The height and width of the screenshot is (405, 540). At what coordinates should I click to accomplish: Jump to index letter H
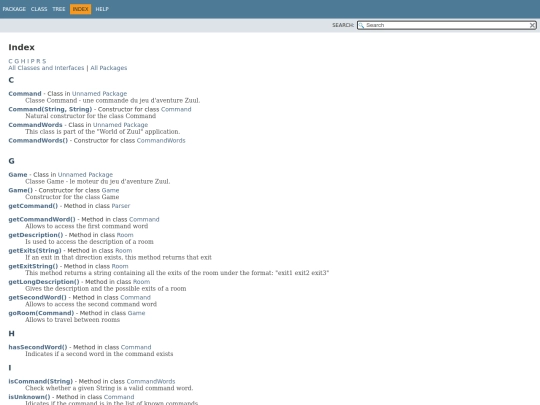tap(23, 61)
